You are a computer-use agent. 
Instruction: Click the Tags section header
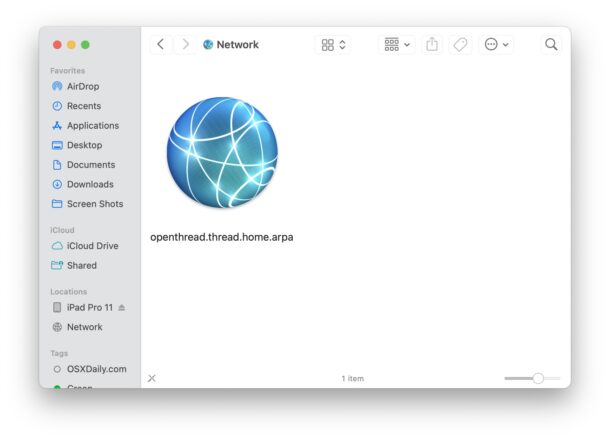[59, 353]
